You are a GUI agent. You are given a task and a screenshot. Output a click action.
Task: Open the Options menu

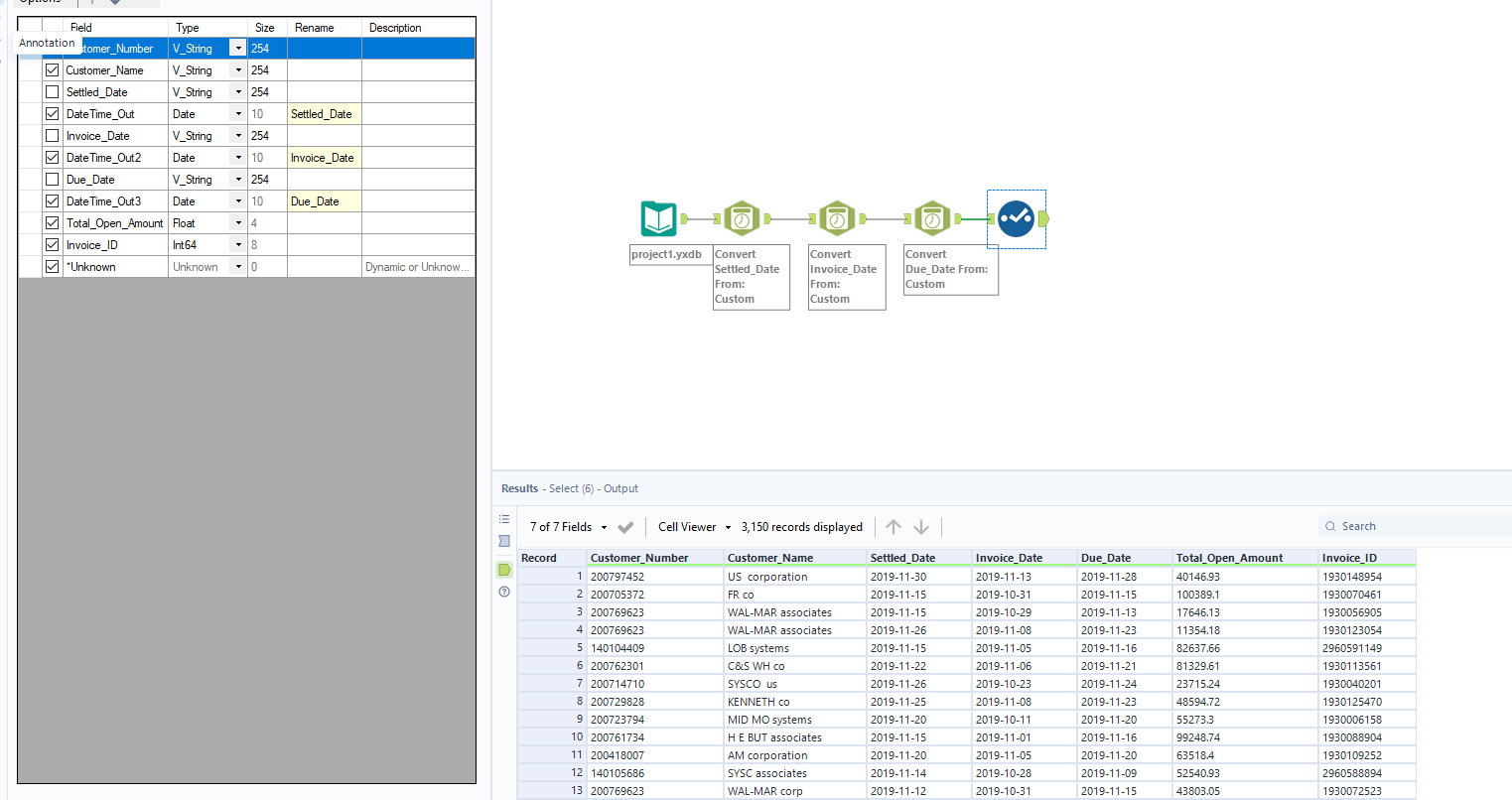click(x=40, y=3)
